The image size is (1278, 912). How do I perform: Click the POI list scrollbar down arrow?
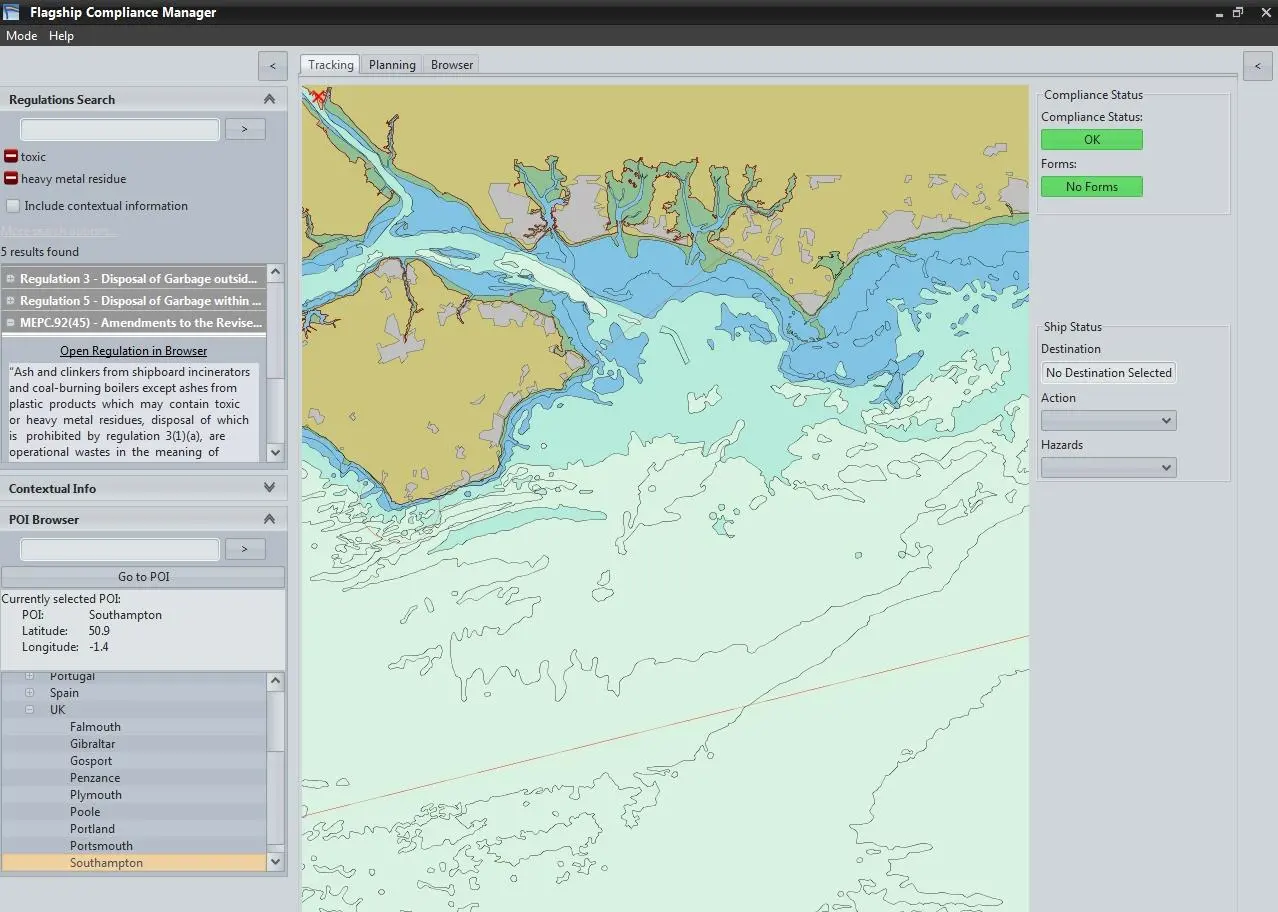coord(276,862)
